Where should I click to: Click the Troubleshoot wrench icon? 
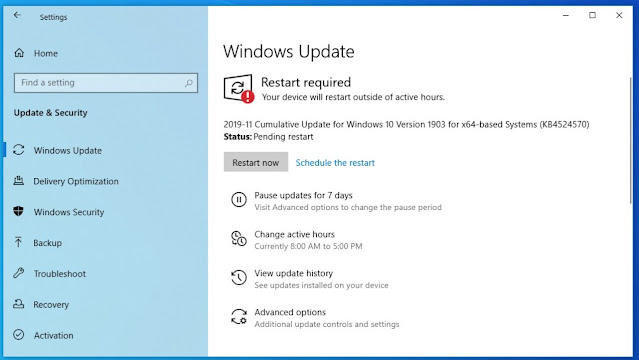pyautogui.click(x=18, y=273)
